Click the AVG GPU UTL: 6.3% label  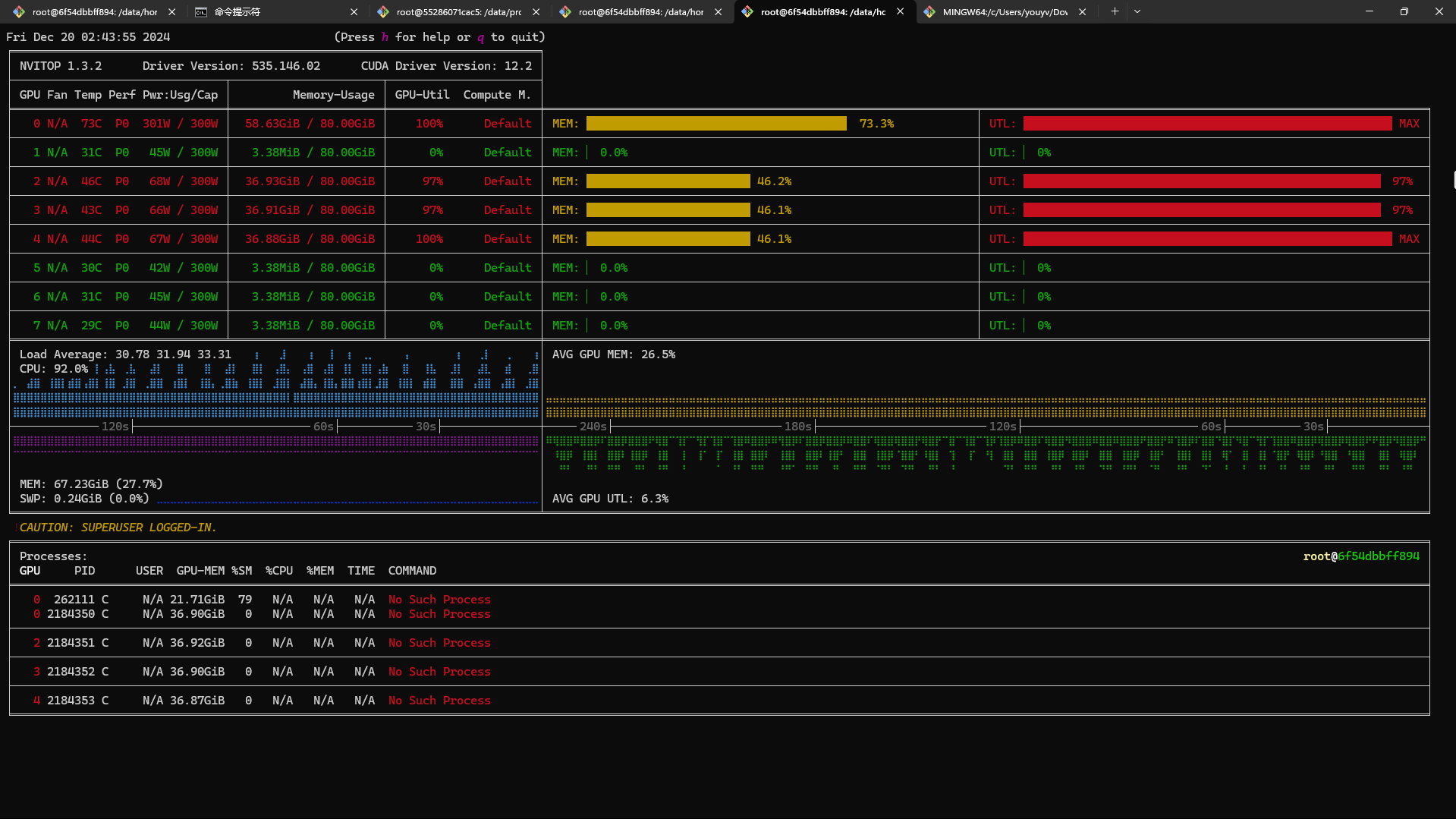pos(610,499)
